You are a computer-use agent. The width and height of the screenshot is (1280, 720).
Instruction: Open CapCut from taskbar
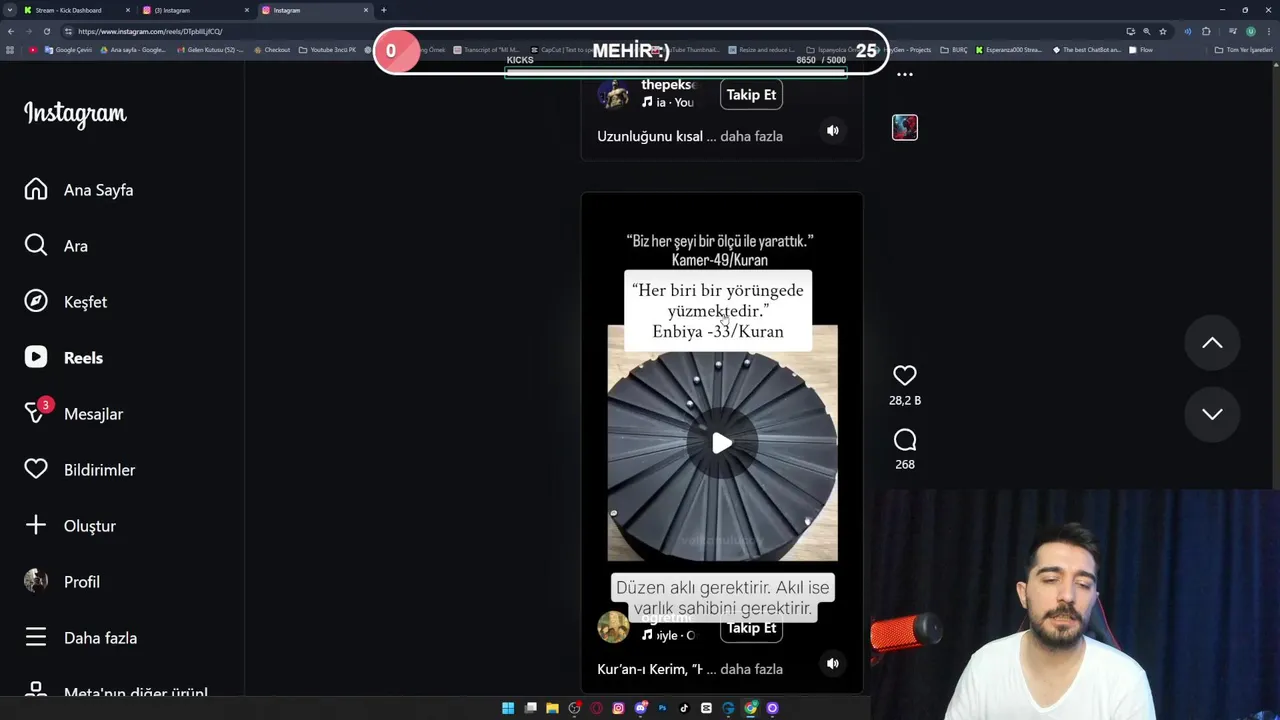(706, 708)
